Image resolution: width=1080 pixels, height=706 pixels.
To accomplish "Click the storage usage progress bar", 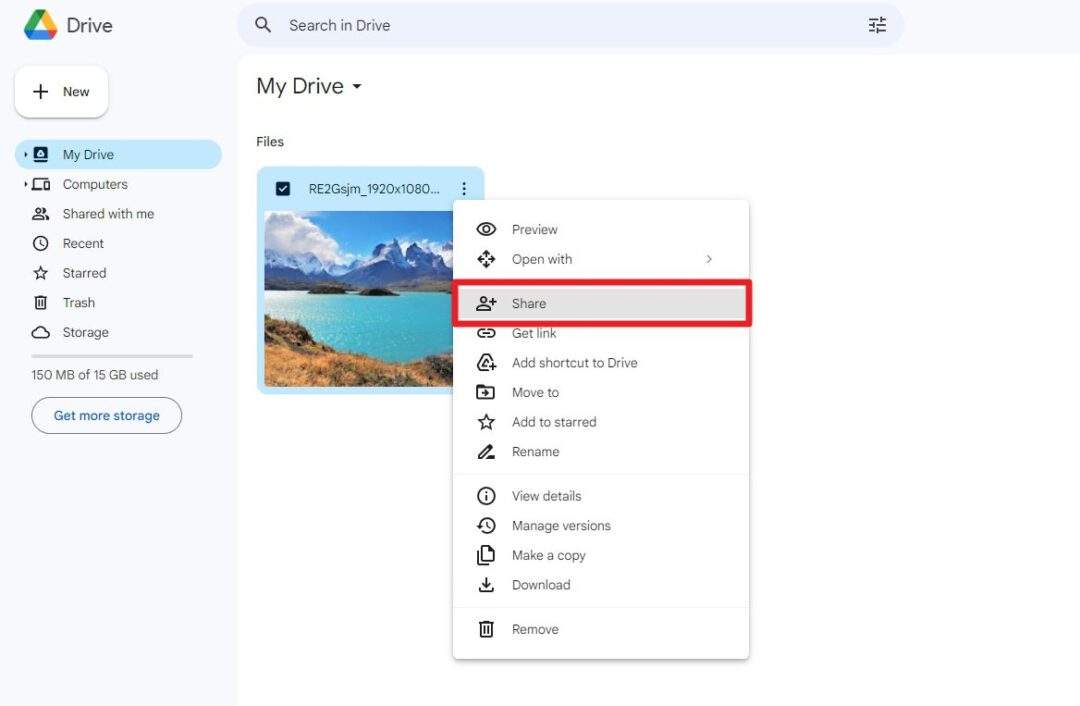I will tap(112, 356).
